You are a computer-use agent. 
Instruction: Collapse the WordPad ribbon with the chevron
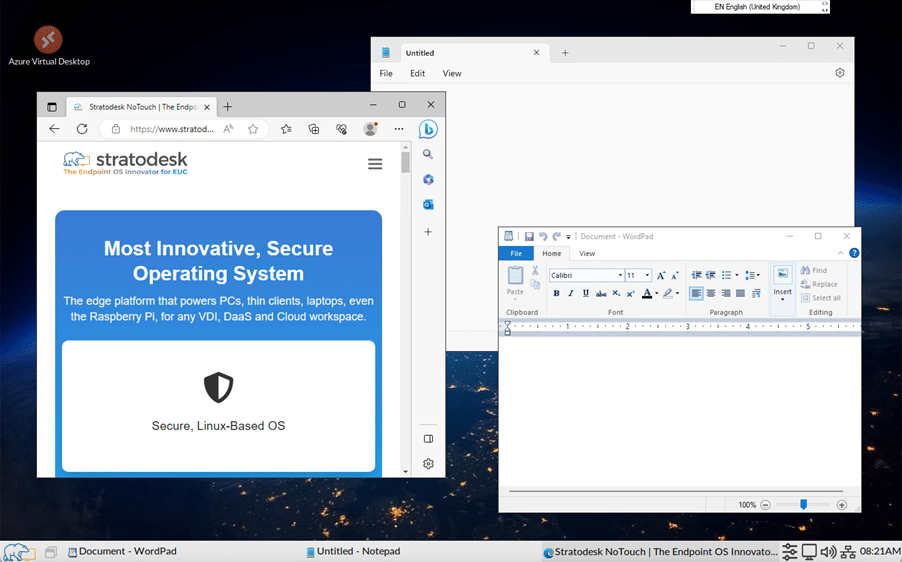tap(840, 253)
